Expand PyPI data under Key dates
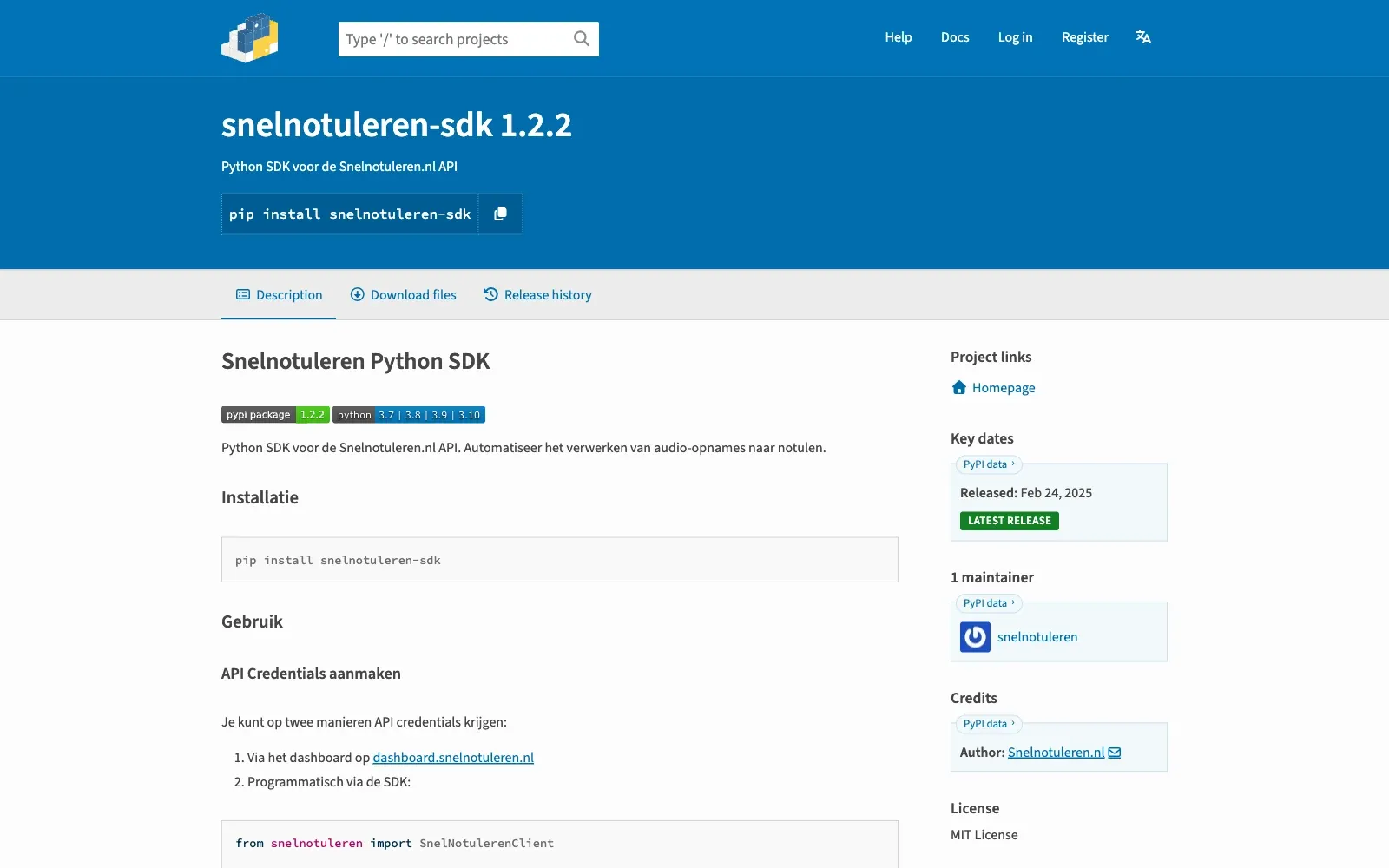Screen dimensions: 1389x868 click(x=989, y=464)
